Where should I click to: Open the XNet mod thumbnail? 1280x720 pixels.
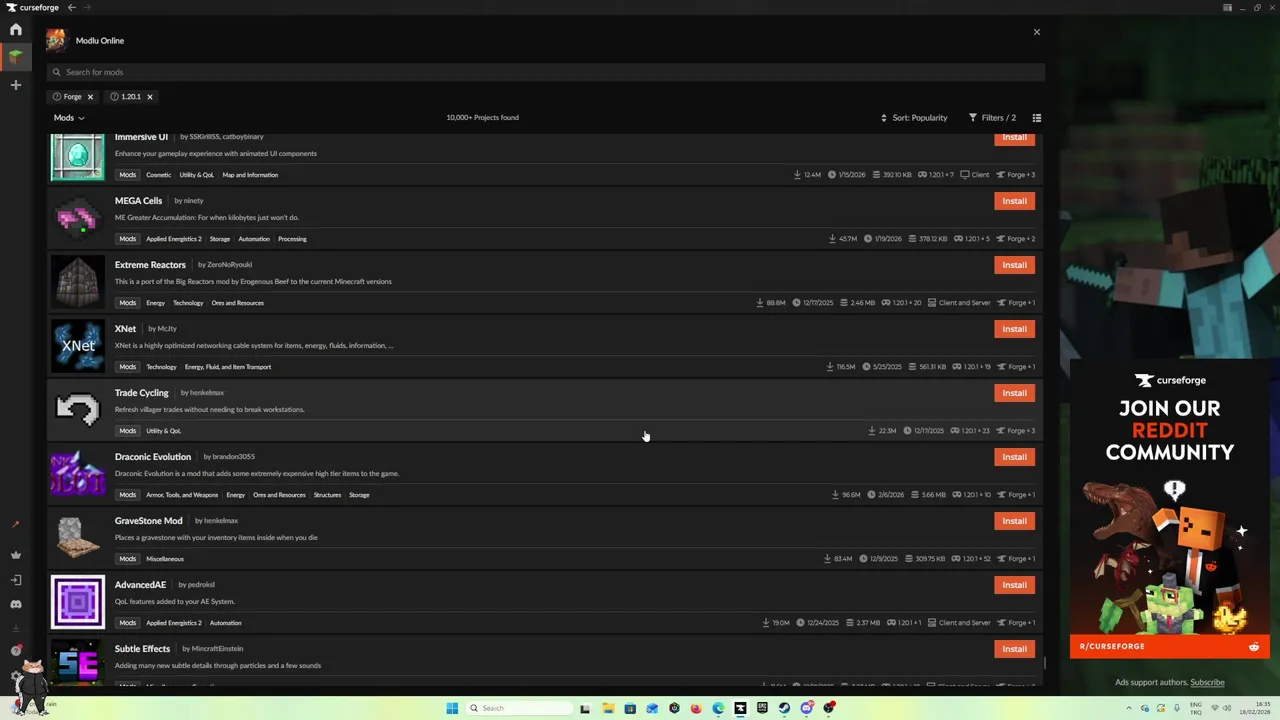(78, 346)
